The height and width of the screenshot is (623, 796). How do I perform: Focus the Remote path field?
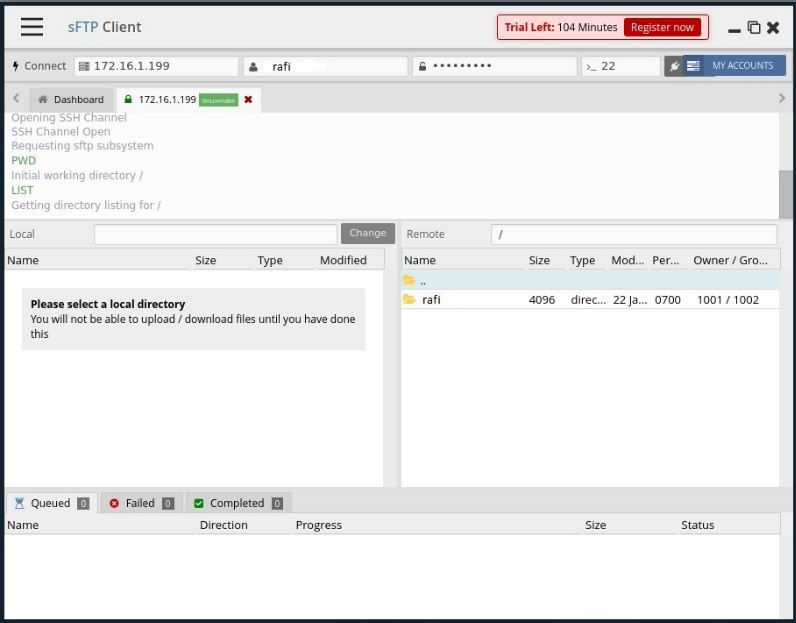634,234
